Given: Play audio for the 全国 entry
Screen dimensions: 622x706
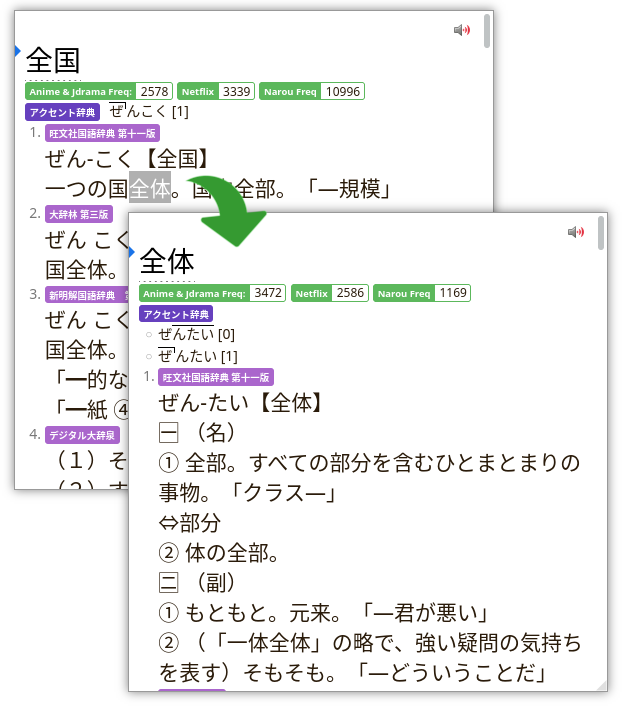Looking at the screenshot, I should [461, 31].
